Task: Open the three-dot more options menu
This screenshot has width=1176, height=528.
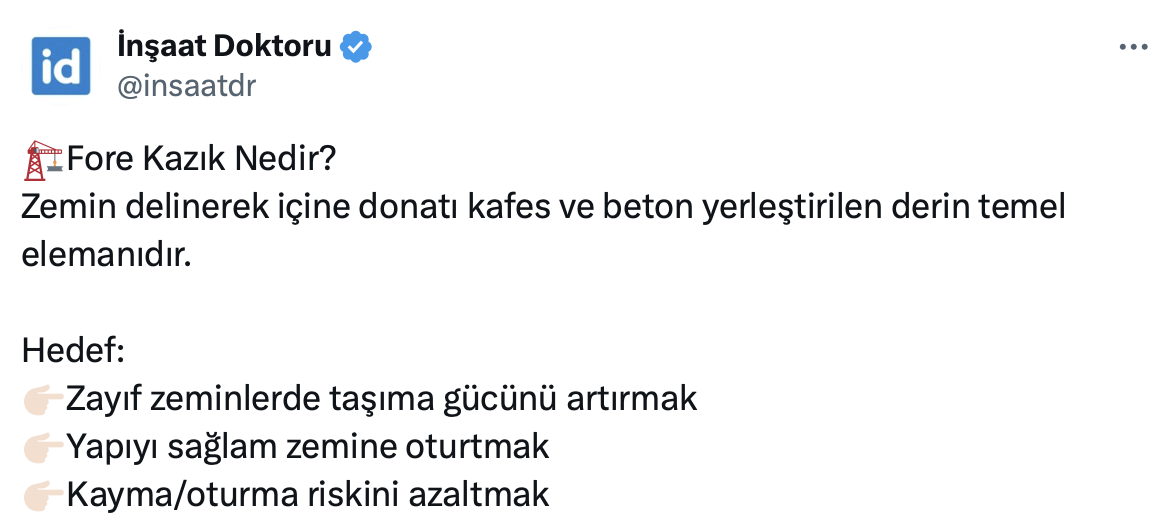Action: pyautogui.click(x=1133, y=47)
